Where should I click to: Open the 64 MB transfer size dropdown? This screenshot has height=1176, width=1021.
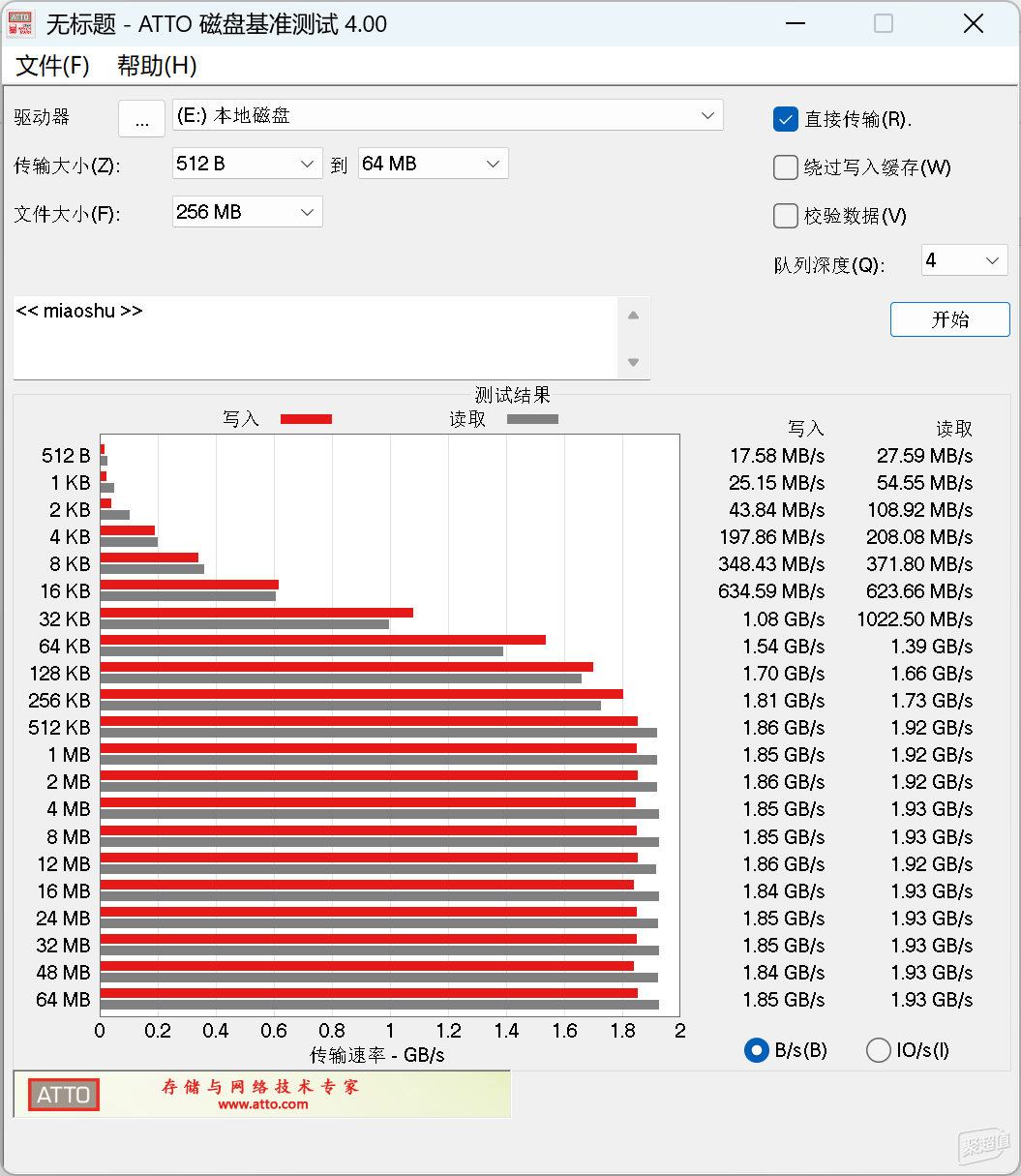(x=434, y=164)
